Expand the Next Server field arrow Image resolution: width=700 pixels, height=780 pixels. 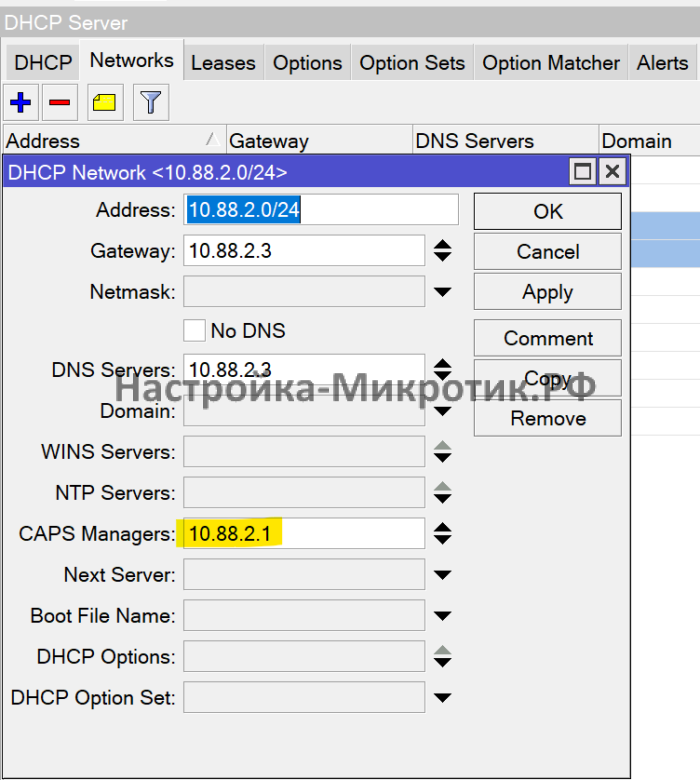pos(442,575)
